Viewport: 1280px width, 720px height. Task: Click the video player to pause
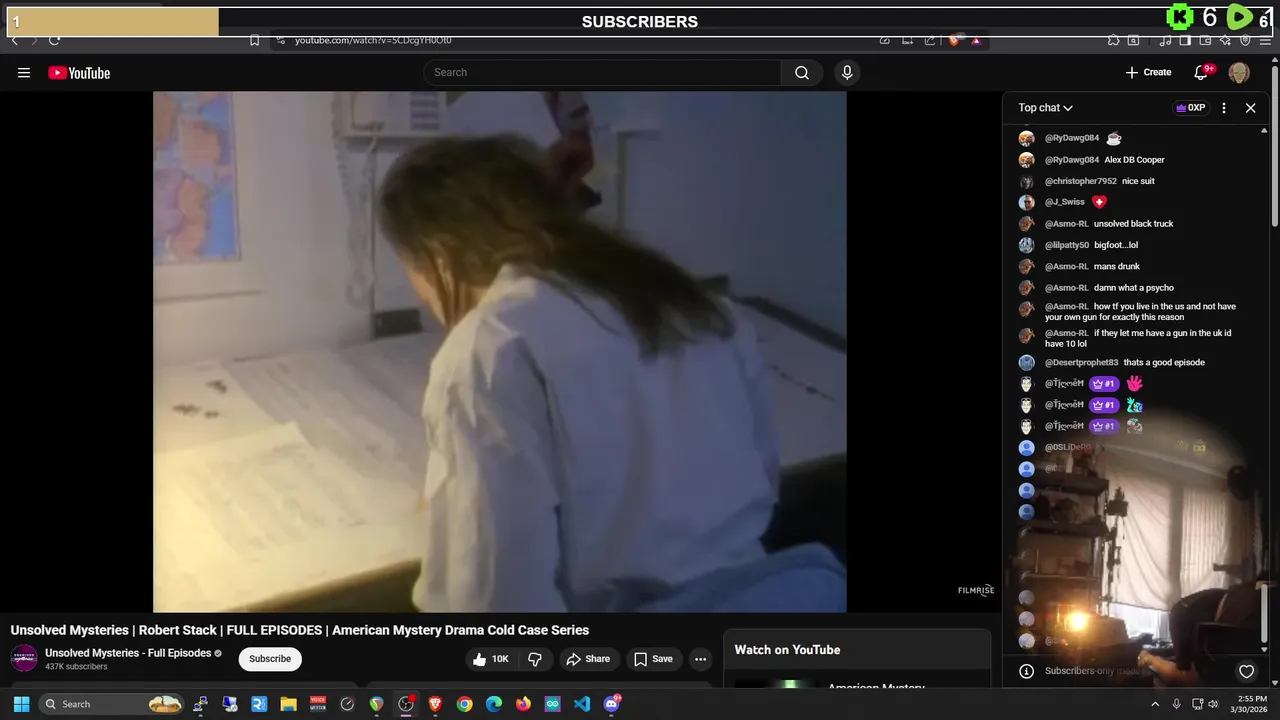pyautogui.click(x=499, y=351)
